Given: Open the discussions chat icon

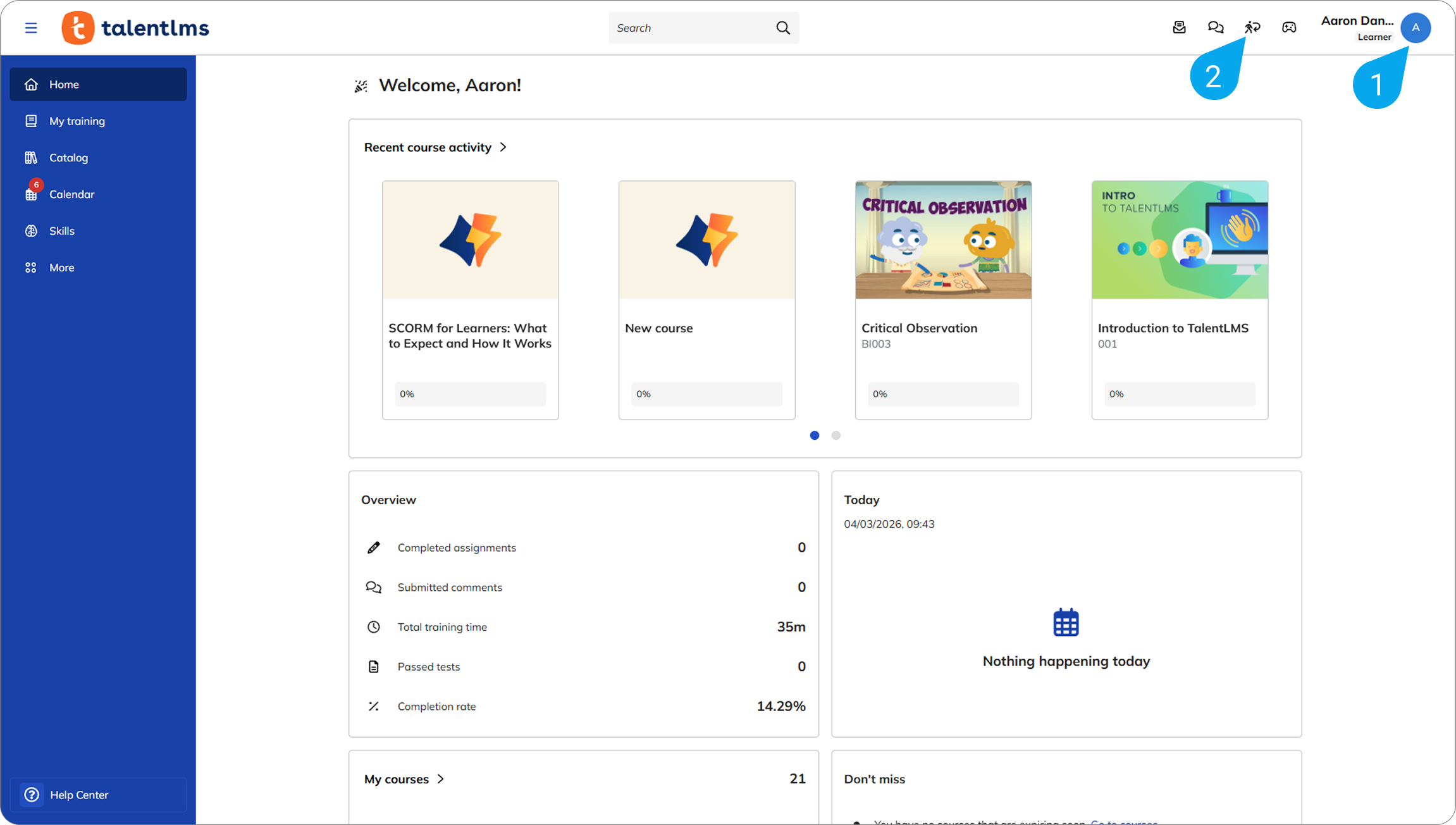Looking at the screenshot, I should click(1216, 27).
